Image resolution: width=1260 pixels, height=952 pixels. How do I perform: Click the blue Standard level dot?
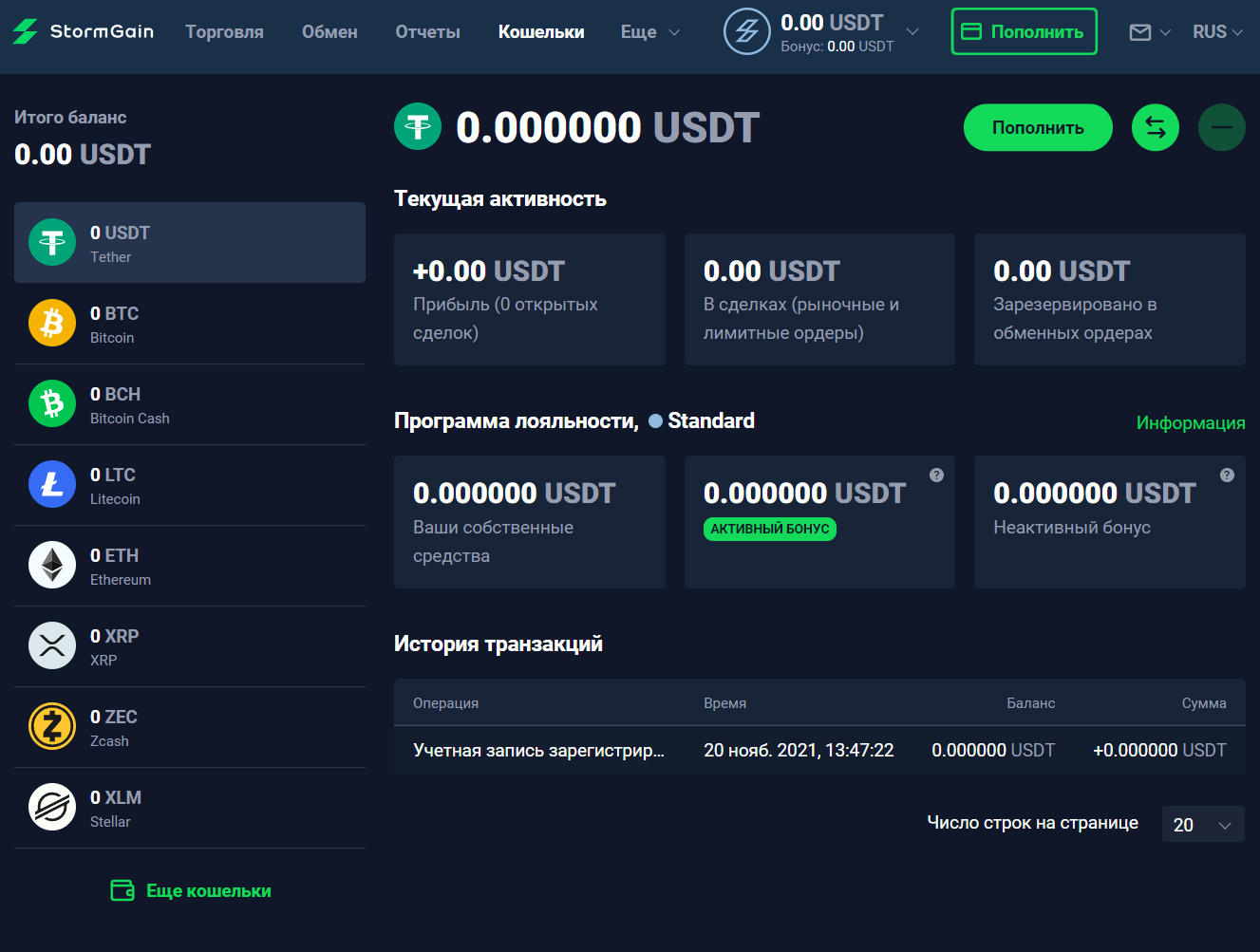pos(655,421)
